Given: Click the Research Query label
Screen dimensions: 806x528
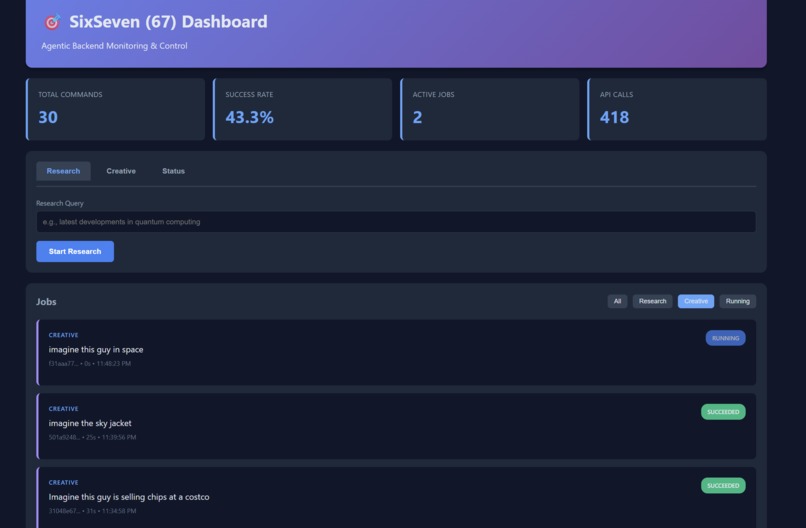Looking at the screenshot, I should (60, 203).
